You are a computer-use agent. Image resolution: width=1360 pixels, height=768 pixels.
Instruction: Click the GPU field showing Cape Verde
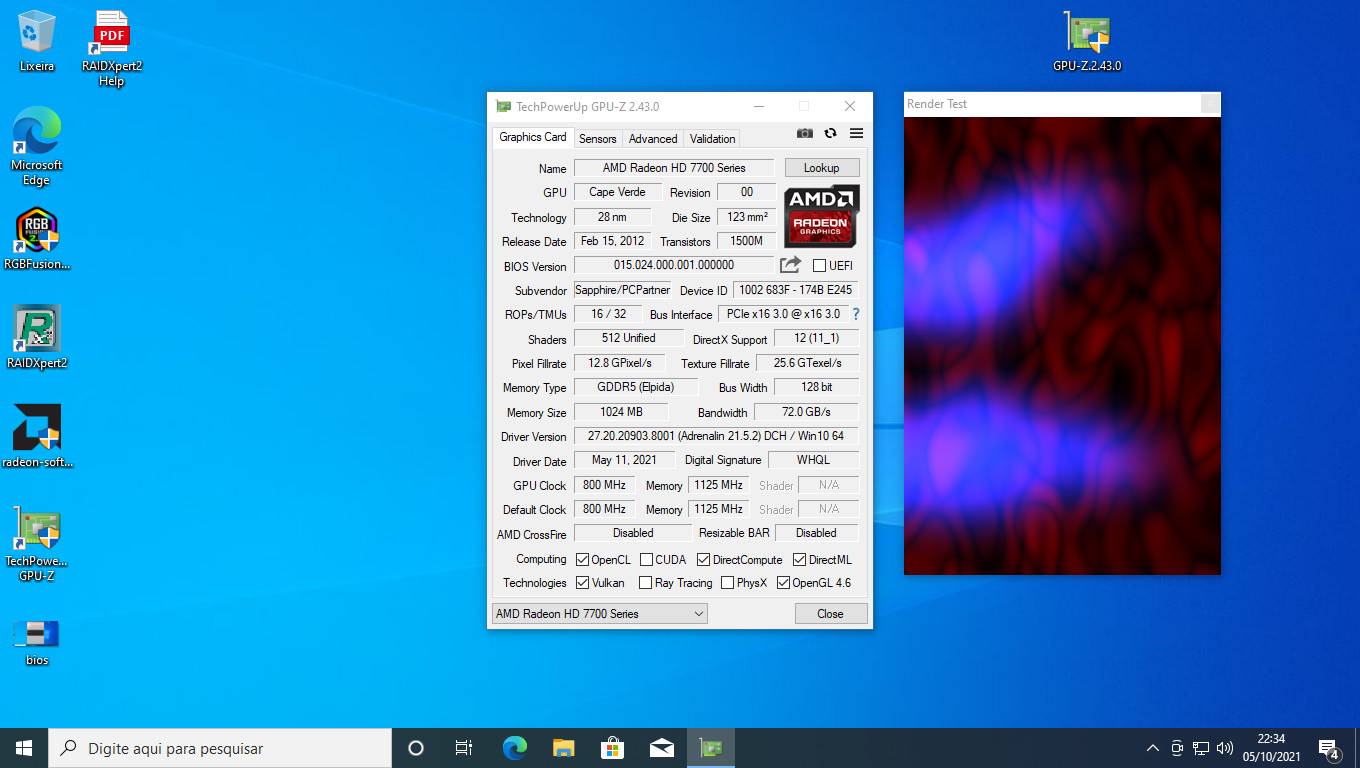617,192
